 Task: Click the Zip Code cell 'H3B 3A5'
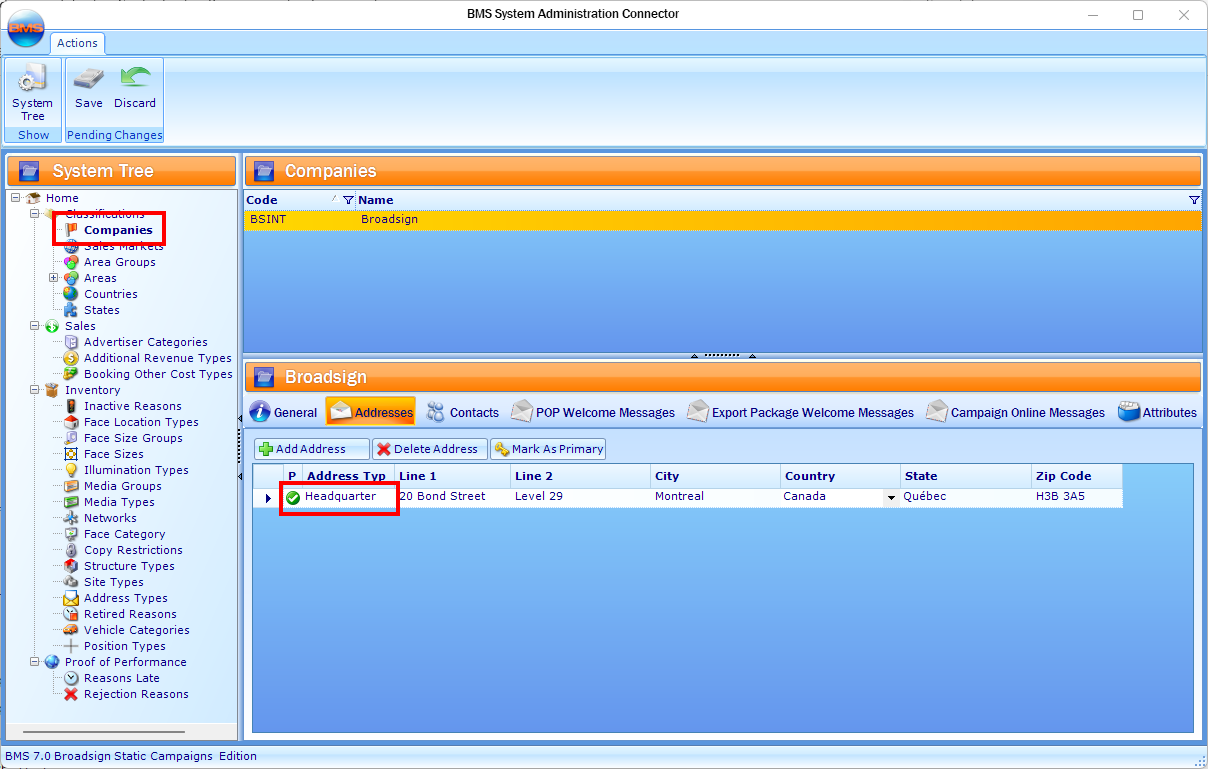coord(1076,497)
